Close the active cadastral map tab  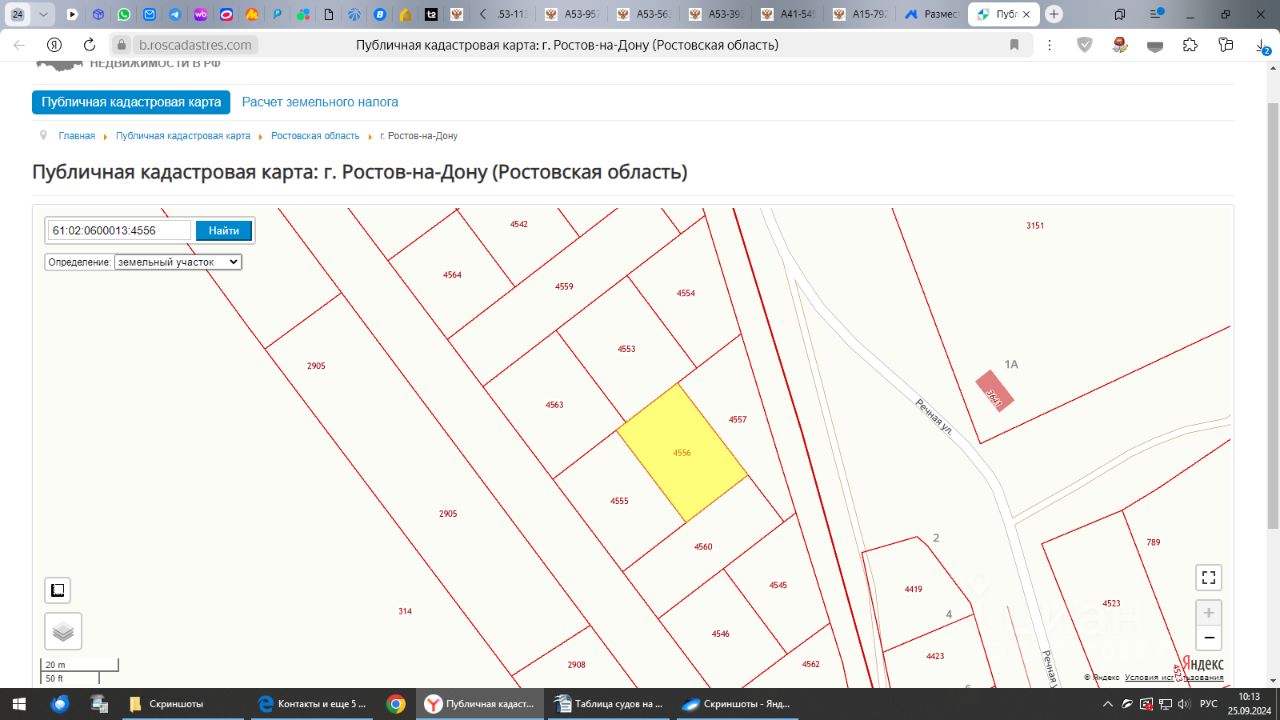1026,15
